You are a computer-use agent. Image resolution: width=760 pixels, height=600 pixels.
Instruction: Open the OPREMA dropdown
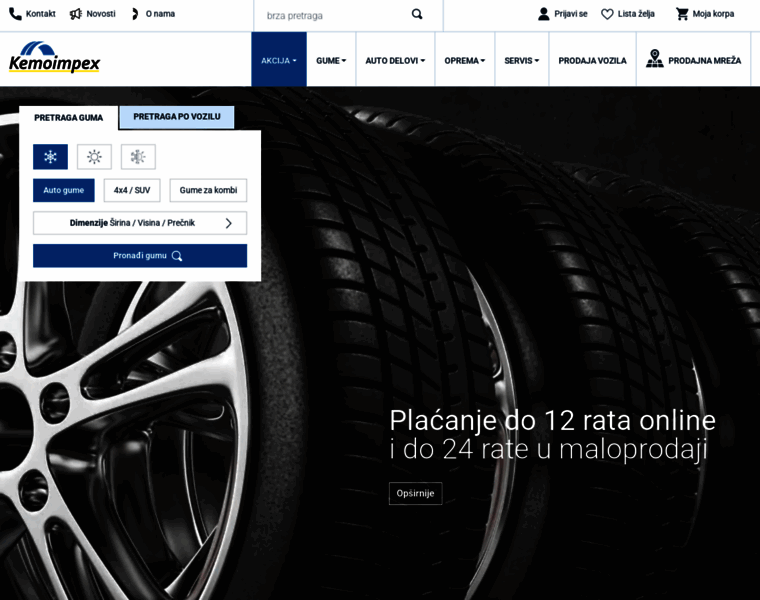464,61
